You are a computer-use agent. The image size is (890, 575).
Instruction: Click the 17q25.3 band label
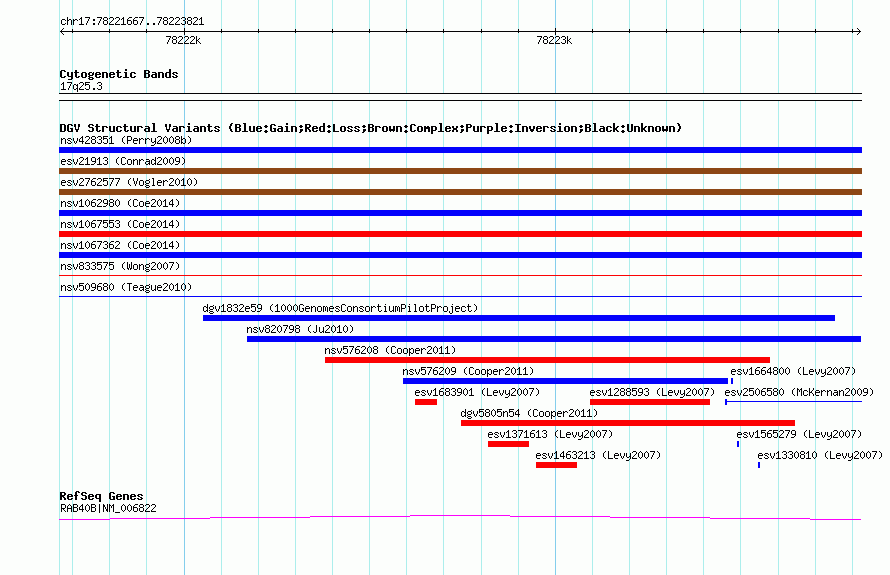coord(81,86)
